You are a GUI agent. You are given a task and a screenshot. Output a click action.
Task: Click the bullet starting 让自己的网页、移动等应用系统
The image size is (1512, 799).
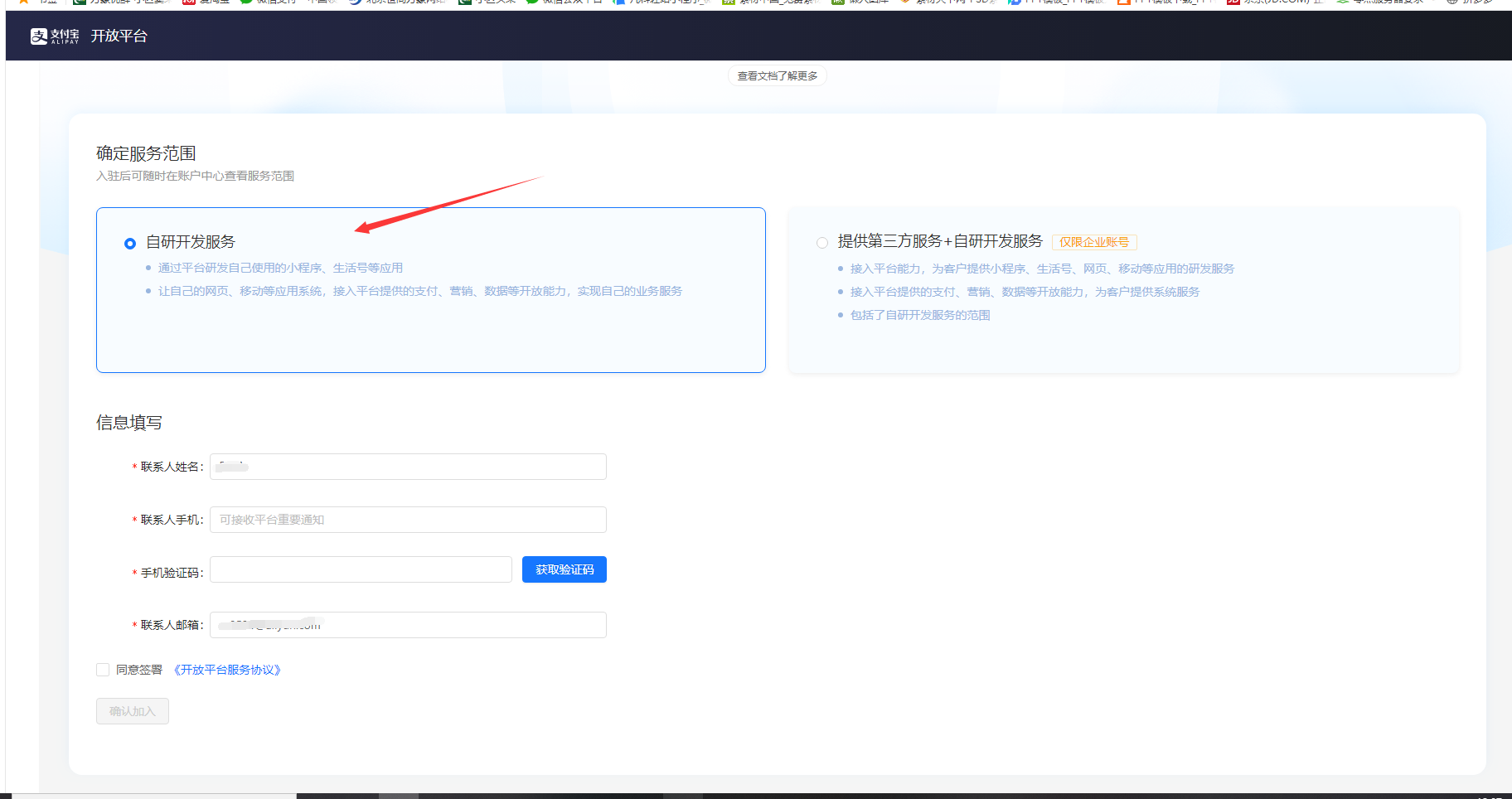click(x=420, y=291)
